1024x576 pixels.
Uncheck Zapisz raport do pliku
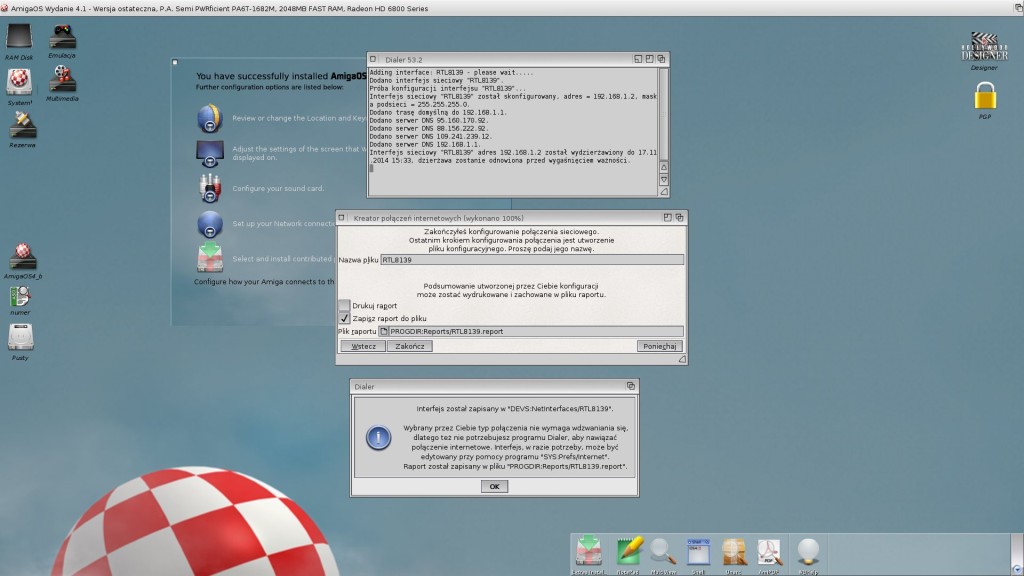pos(344,318)
